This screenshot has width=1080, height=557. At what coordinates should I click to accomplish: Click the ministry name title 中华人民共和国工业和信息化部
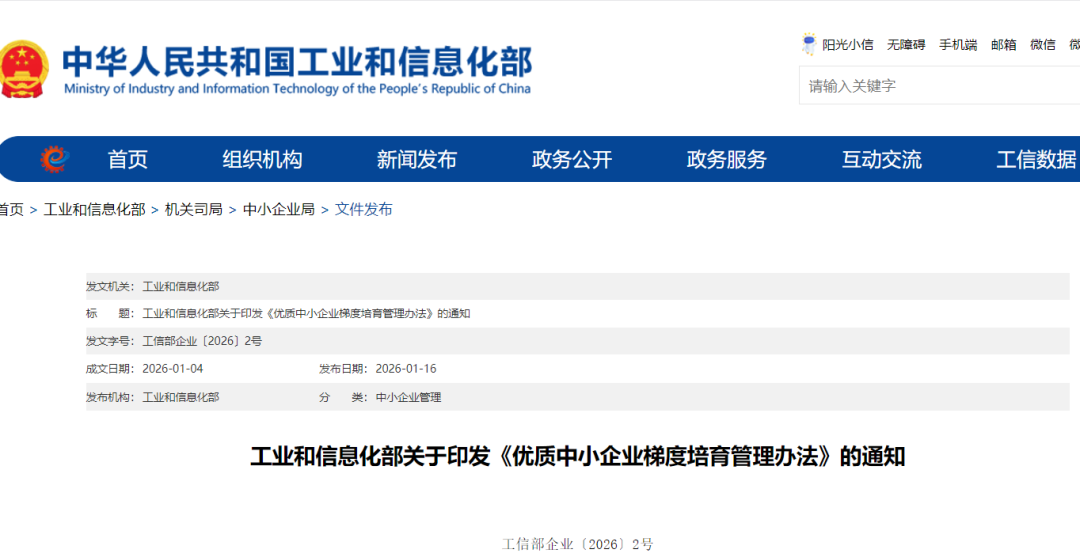pos(298,62)
